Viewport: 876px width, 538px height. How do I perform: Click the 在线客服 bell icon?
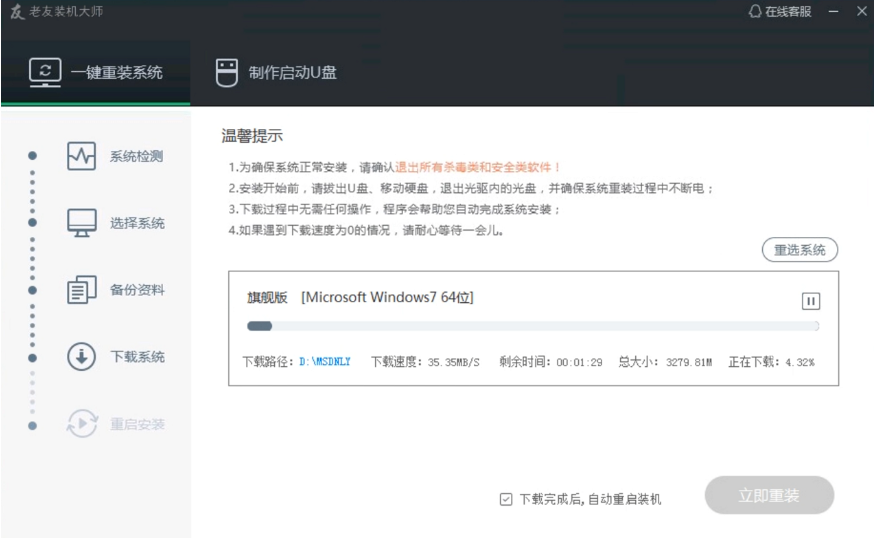[755, 11]
